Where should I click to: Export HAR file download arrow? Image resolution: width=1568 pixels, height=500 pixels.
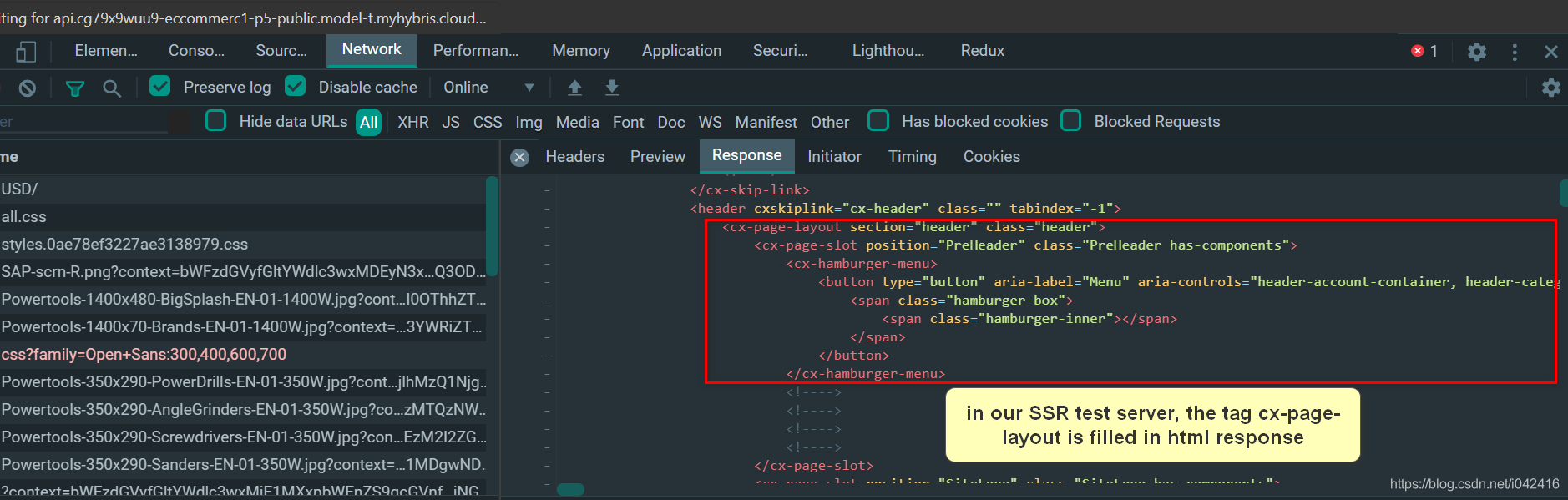tap(612, 87)
